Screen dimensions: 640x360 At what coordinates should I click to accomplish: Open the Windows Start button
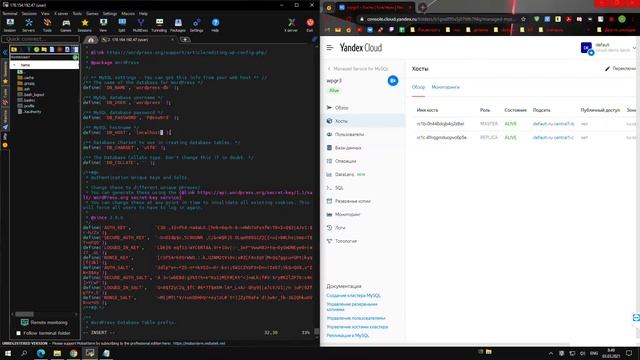(x=8, y=353)
